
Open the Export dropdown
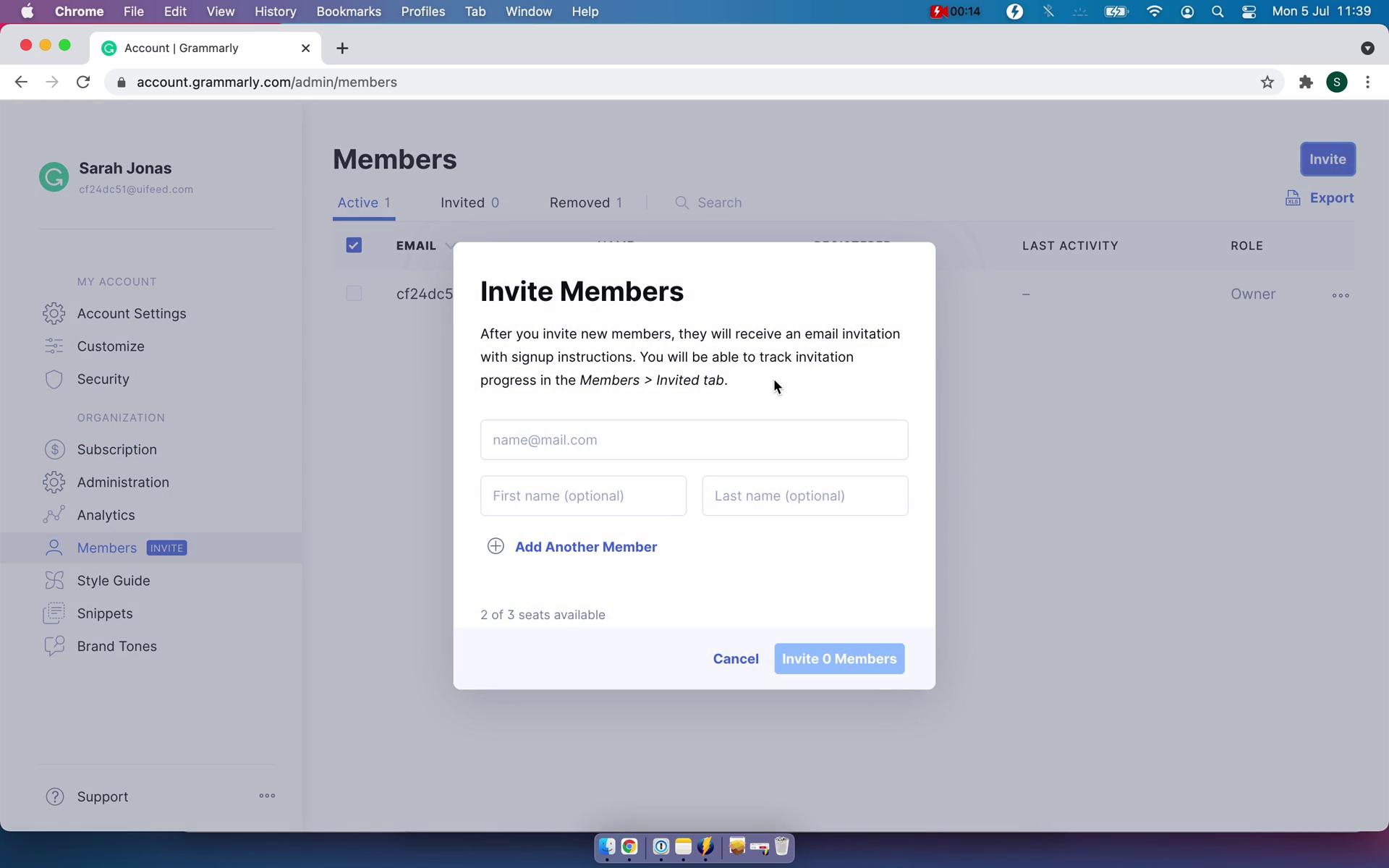tap(1320, 197)
